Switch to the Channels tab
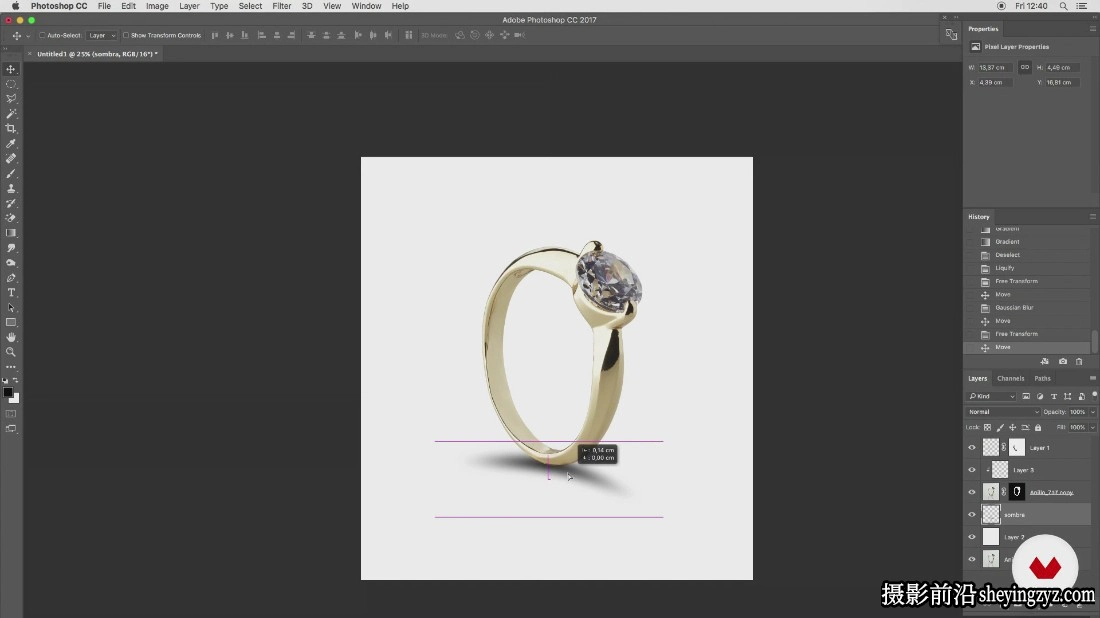 (1010, 378)
